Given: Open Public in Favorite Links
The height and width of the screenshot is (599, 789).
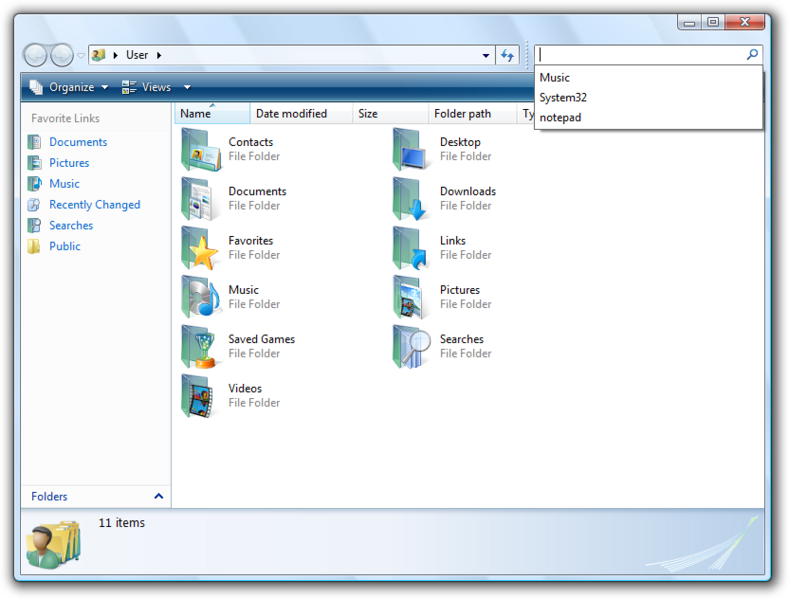Looking at the screenshot, I should pos(64,246).
